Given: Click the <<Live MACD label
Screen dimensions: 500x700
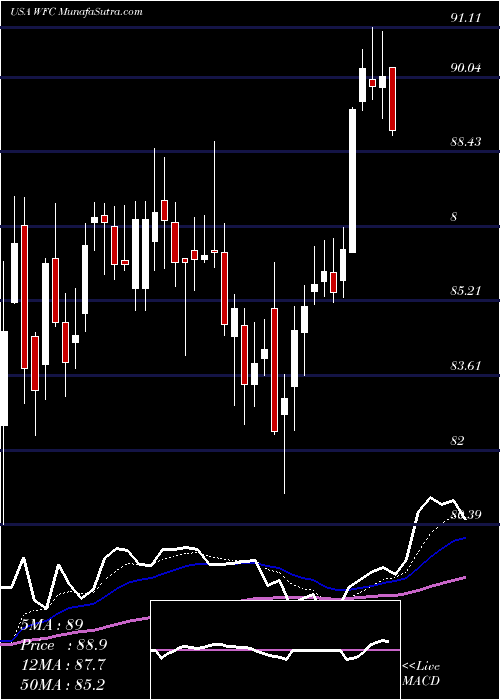Looking at the screenshot, I should pos(421,673).
